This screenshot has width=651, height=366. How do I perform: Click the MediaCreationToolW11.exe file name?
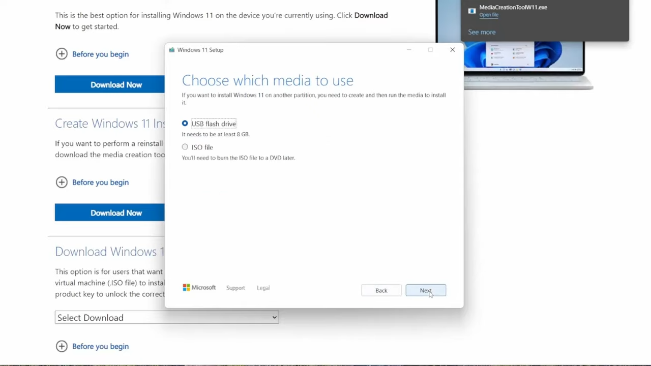513,7
